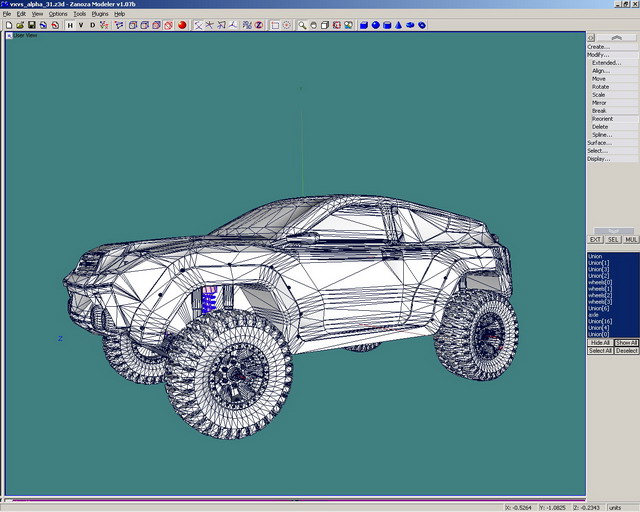Create a blue cone primitive
Viewport: 640px width, 512px height.
(x=398, y=25)
